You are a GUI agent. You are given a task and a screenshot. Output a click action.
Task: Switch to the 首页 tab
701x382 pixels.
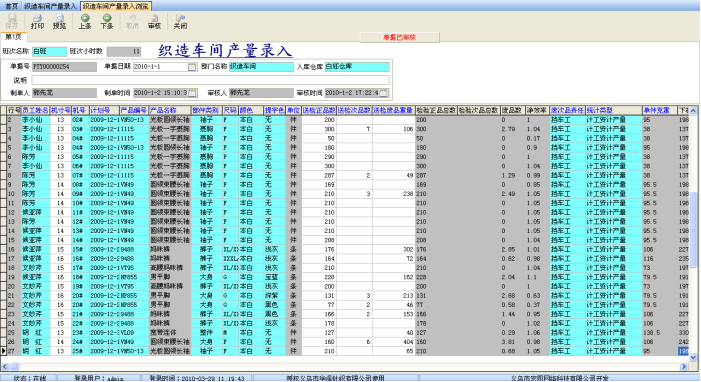click(12, 6)
